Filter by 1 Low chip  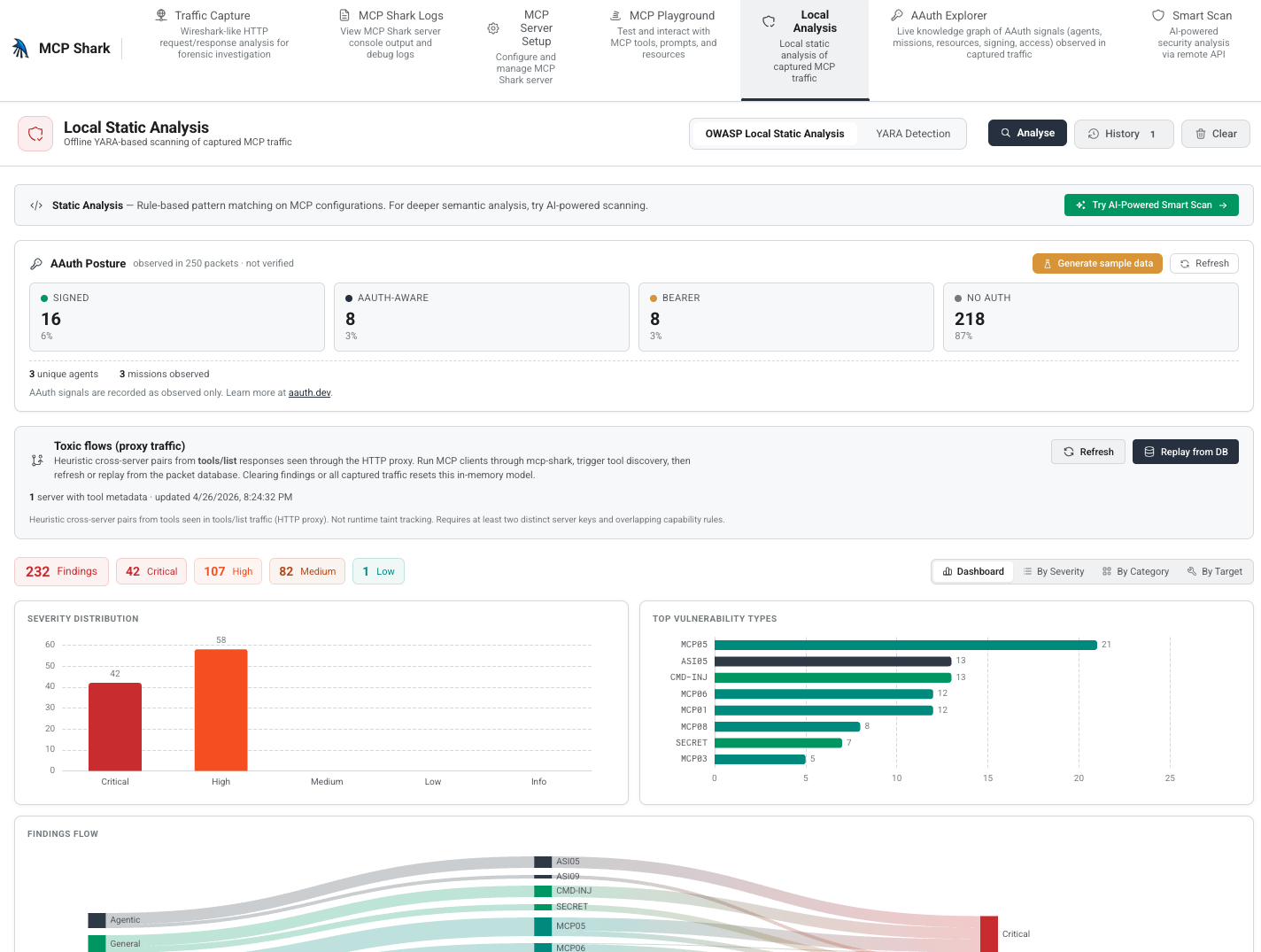click(x=378, y=571)
